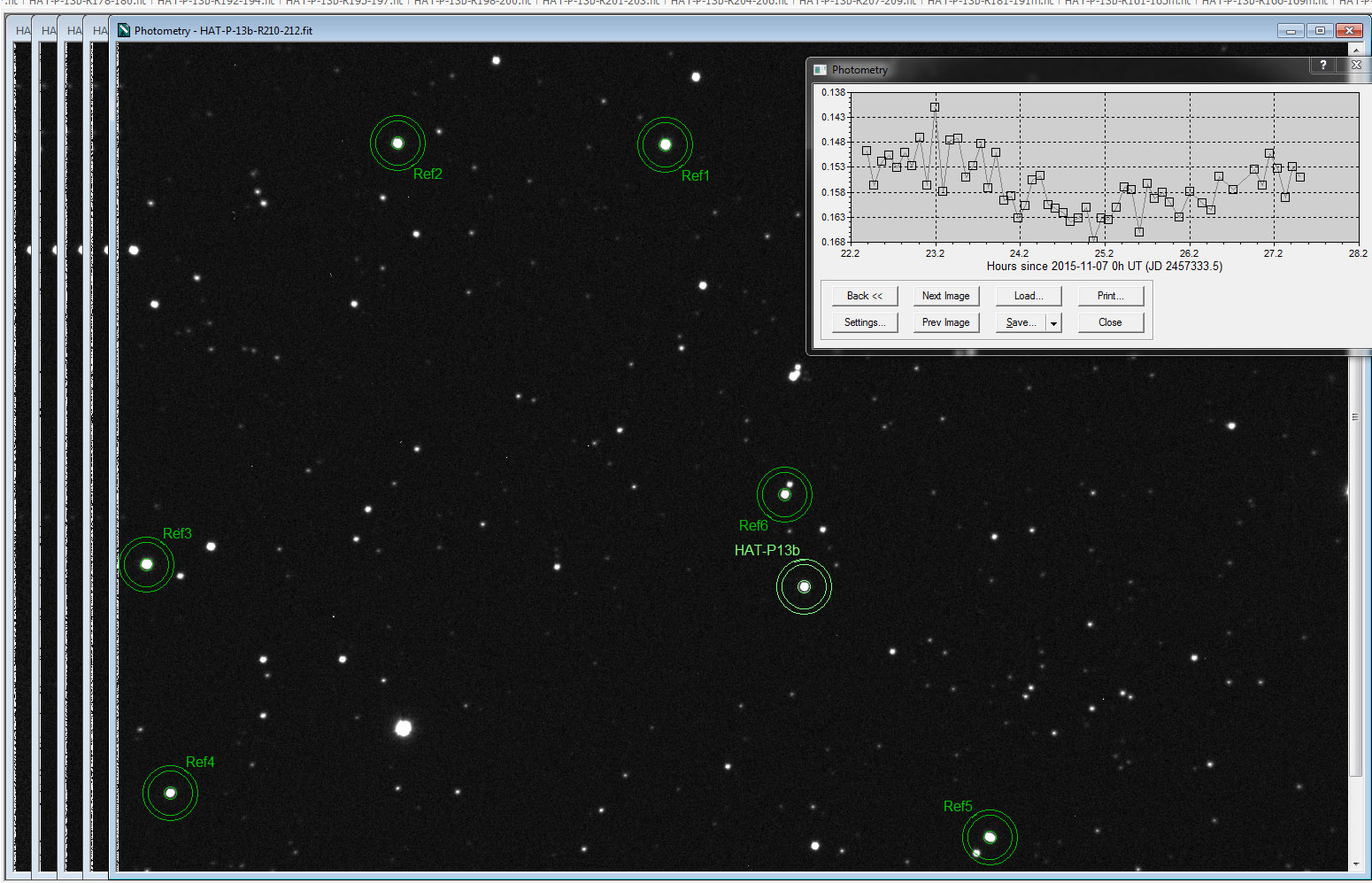Open photometry Settings dialog
Image resolution: width=1372 pixels, height=883 pixels.
[x=864, y=322]
